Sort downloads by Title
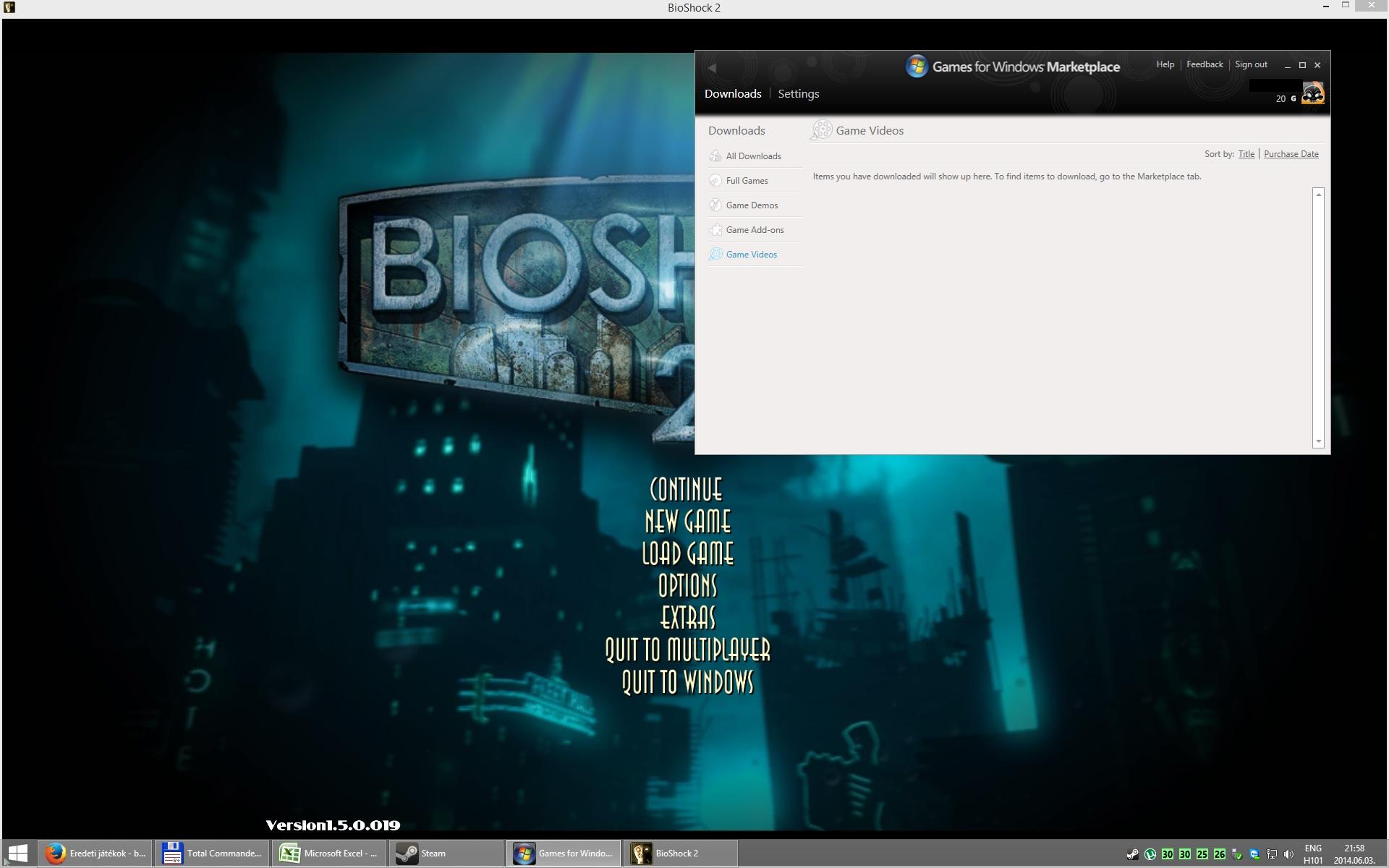The image size is (1389, 868). 1246,154
